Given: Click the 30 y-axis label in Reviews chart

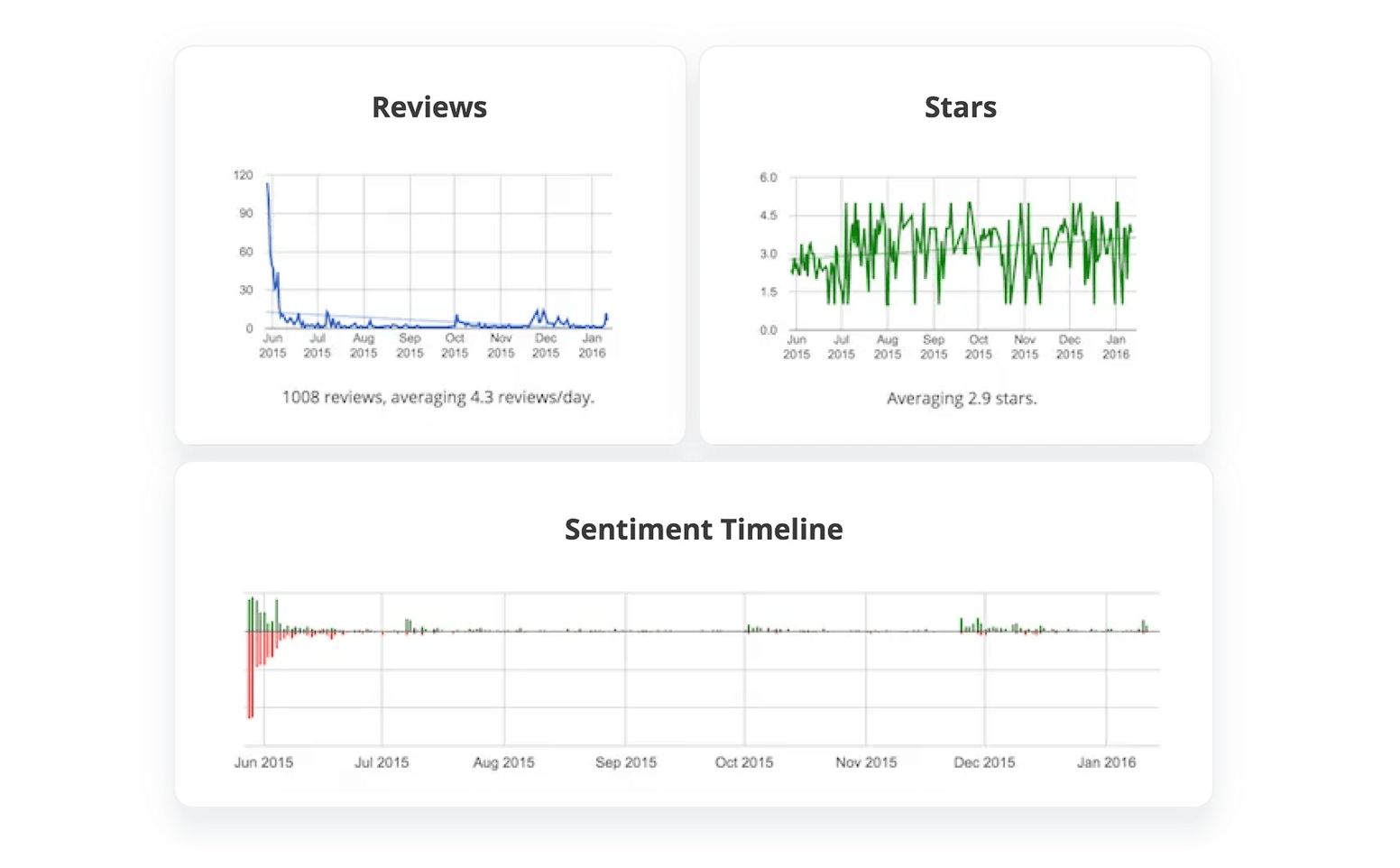Looking at the screenshot, I should coord(246,290).
